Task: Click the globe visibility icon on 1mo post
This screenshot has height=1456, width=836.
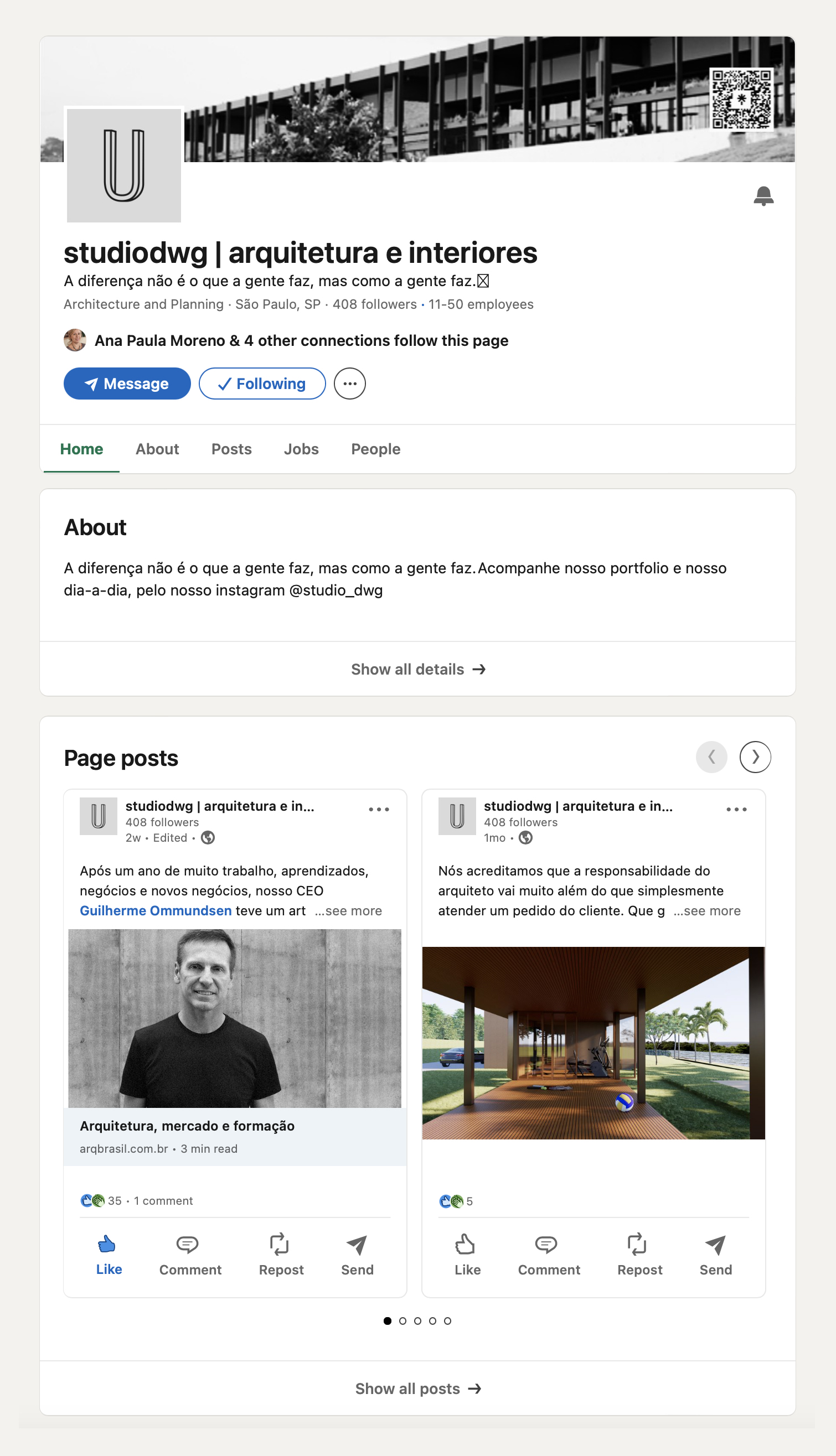Action: click(525, 838)
